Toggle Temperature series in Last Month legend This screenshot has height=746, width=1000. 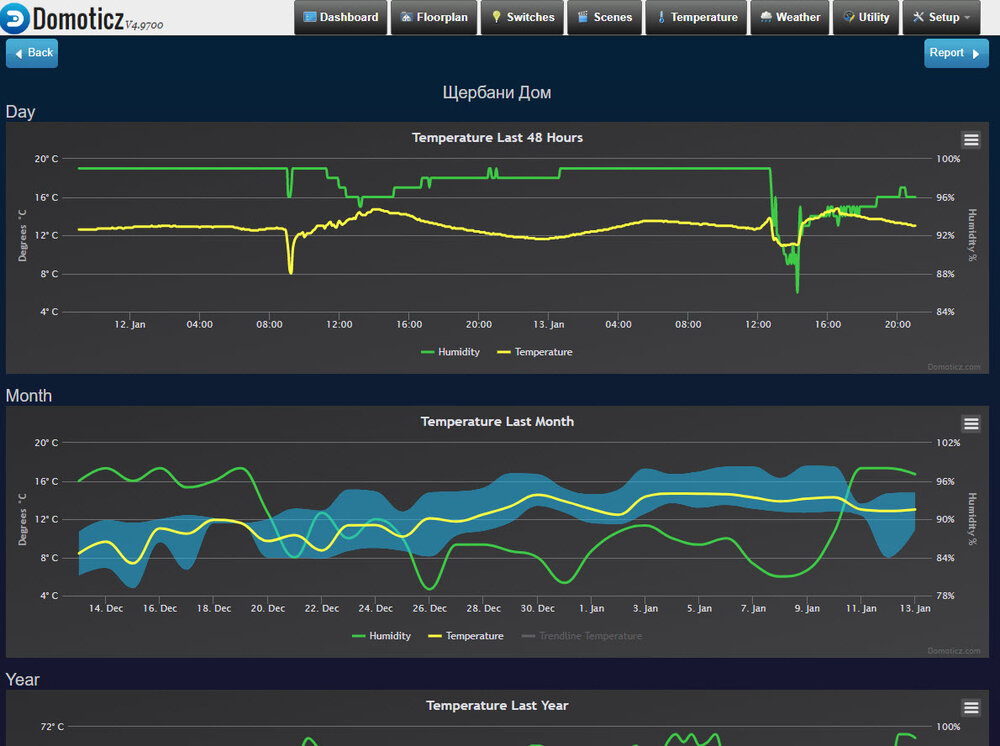466,636
